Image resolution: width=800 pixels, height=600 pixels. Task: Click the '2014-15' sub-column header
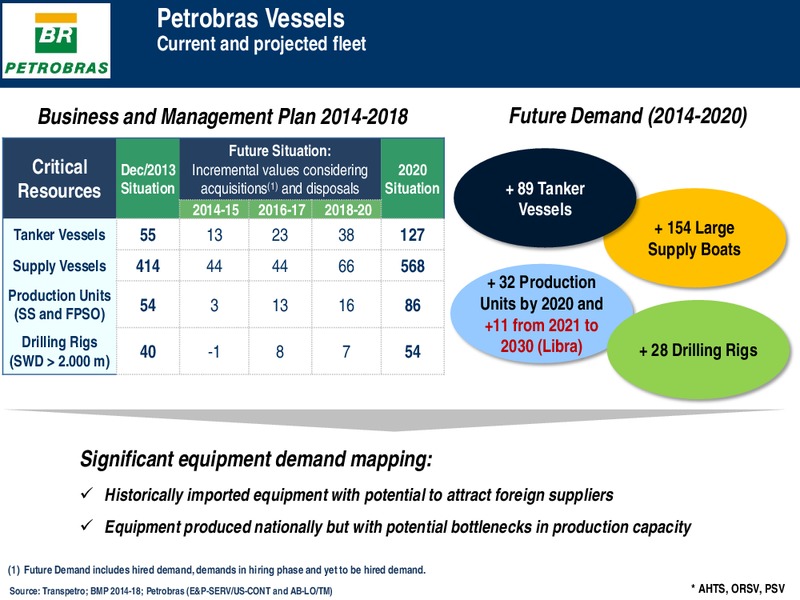[x=215, y=210]
